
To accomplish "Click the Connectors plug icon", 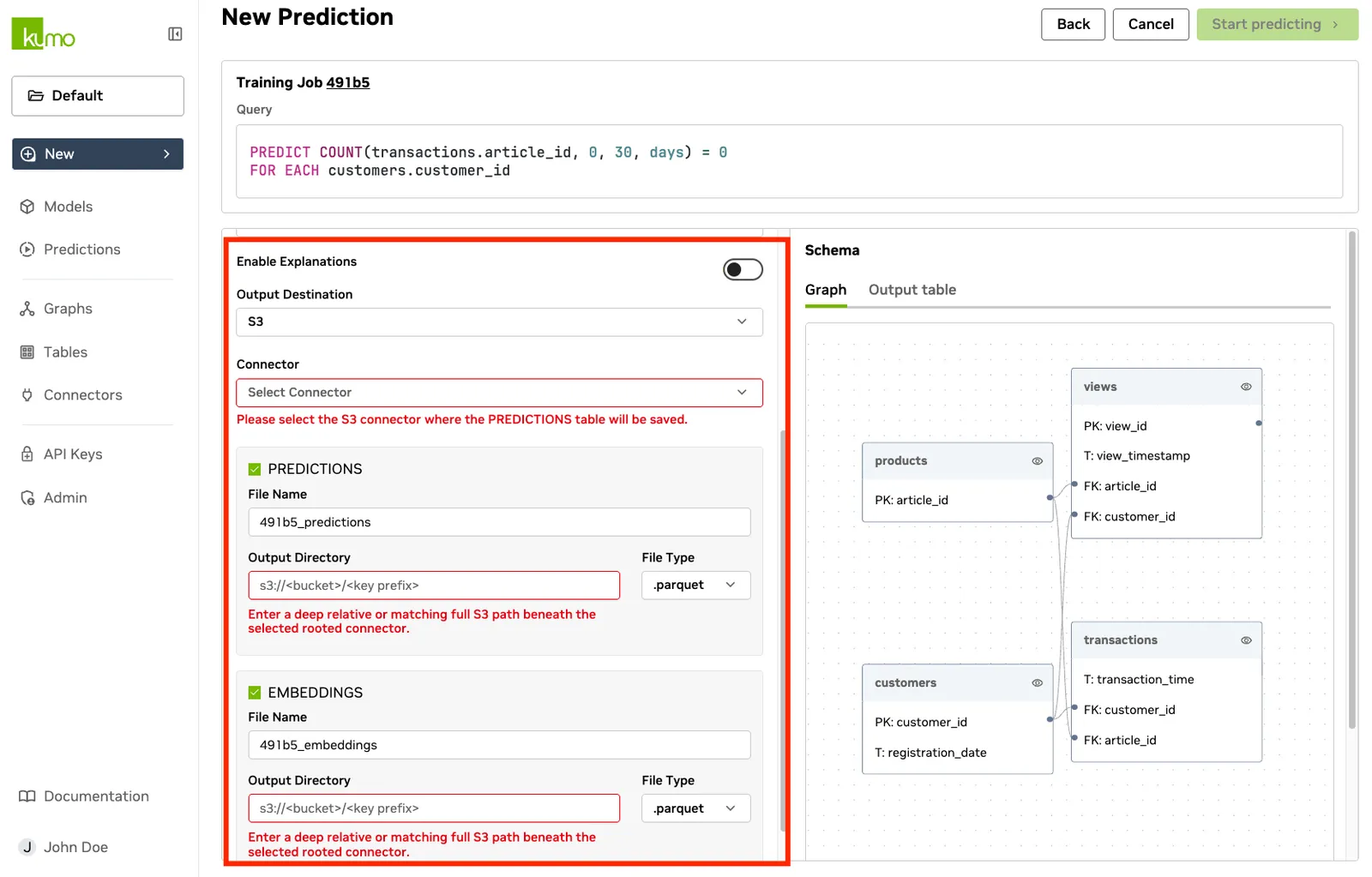I will [27, 395].
